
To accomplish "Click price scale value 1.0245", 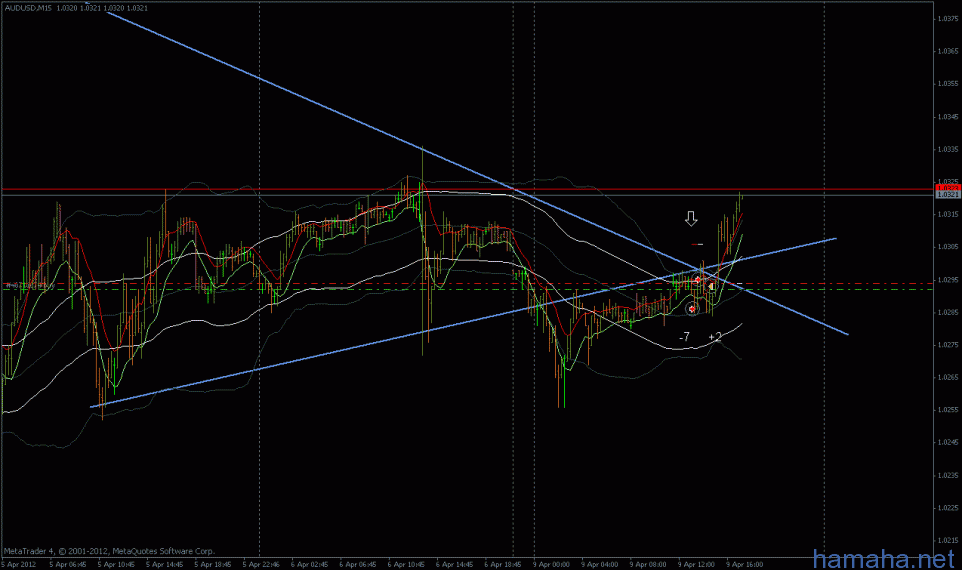I will 948,442.
